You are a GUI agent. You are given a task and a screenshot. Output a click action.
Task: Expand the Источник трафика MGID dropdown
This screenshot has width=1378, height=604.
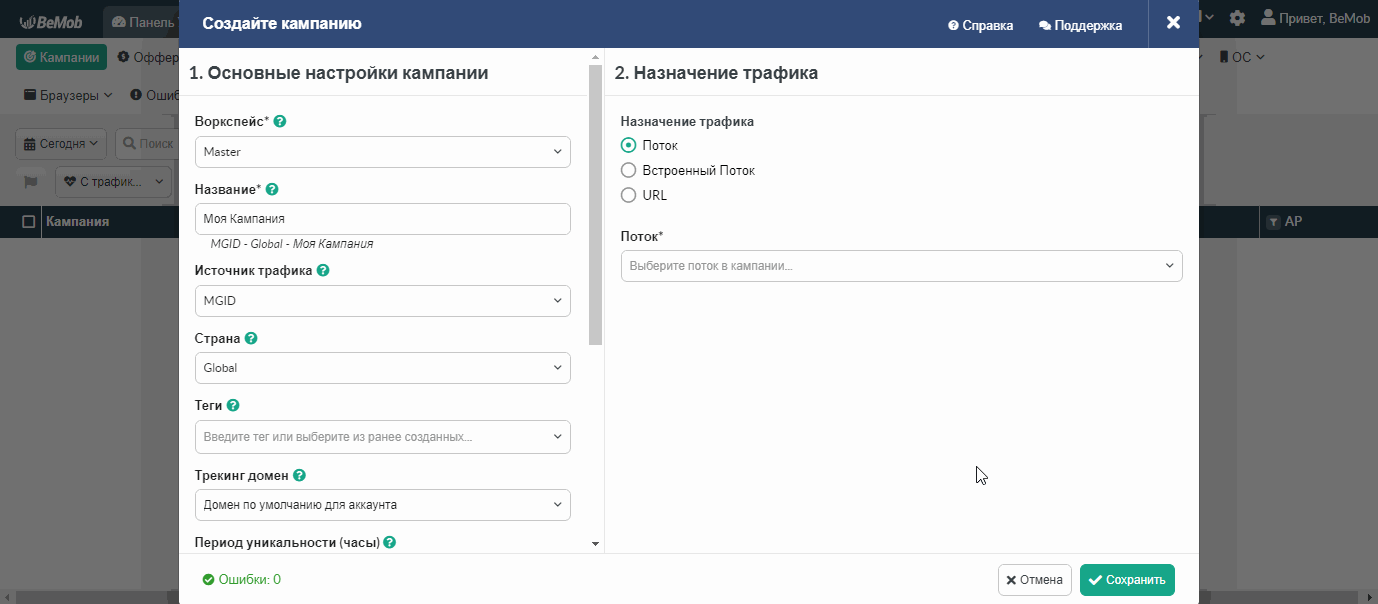click(x=383, y=301)
